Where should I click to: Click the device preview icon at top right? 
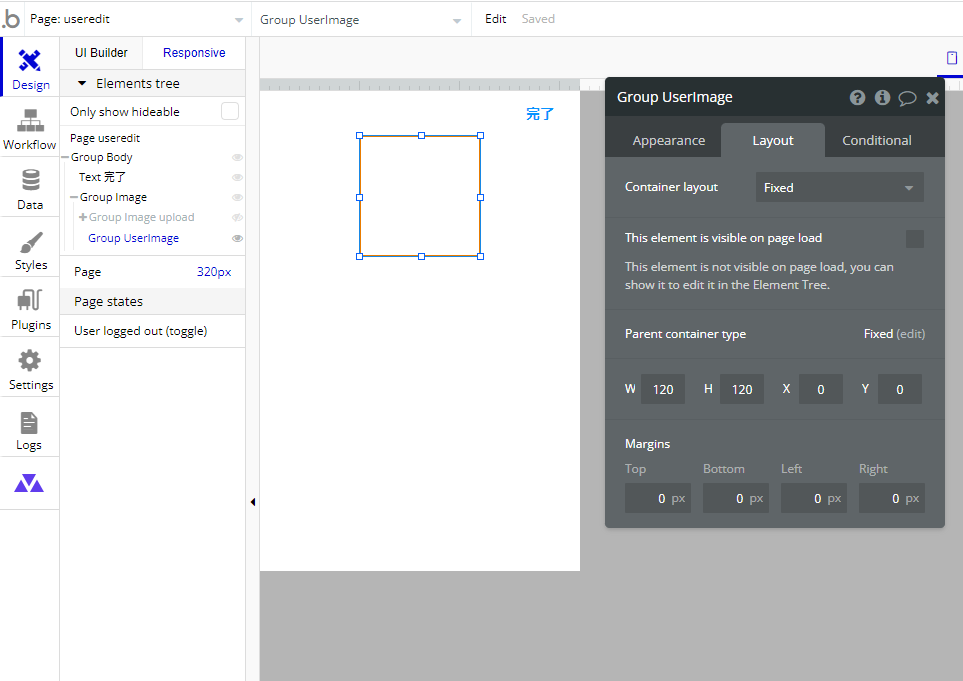coord(951,58)
